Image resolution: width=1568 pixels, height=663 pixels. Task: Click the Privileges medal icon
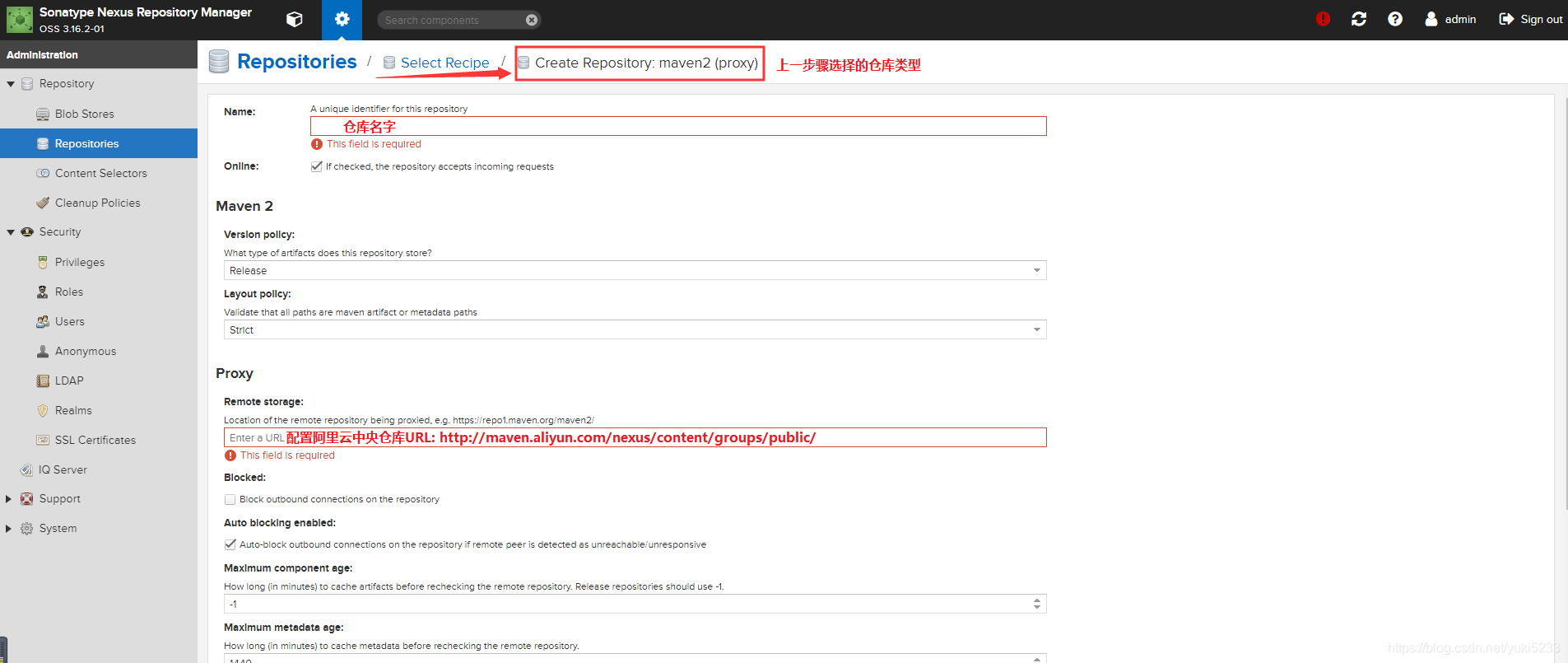coord(43,262)
